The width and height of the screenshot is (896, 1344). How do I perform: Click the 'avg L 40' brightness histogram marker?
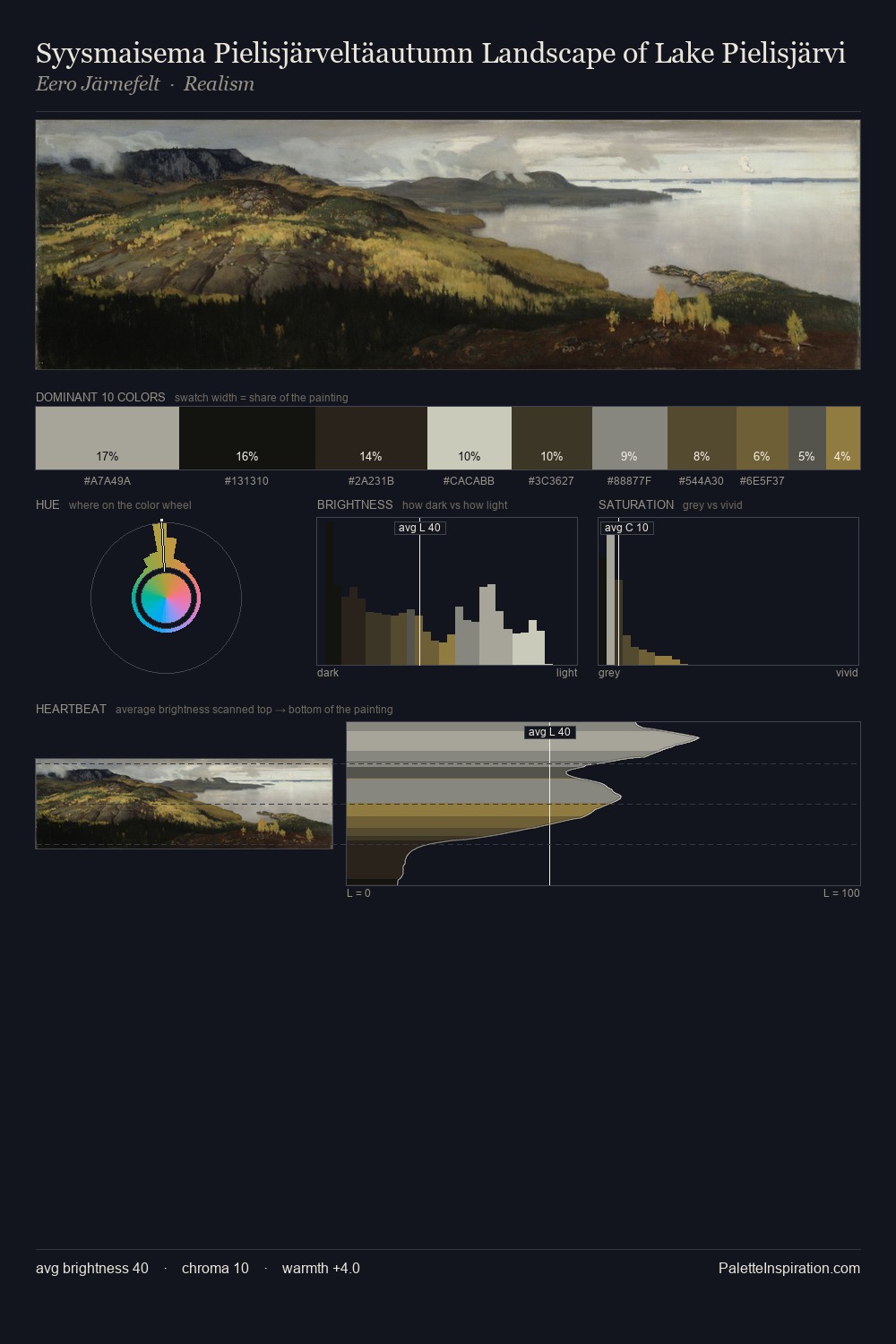(x=420, y=528)
